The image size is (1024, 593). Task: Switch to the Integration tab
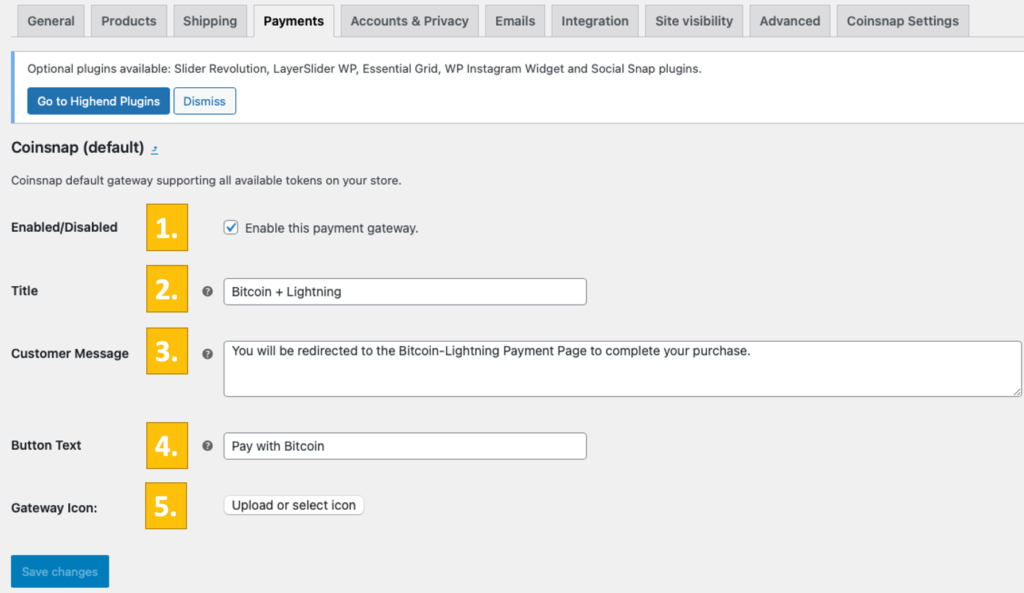click(x=595, y=21)
